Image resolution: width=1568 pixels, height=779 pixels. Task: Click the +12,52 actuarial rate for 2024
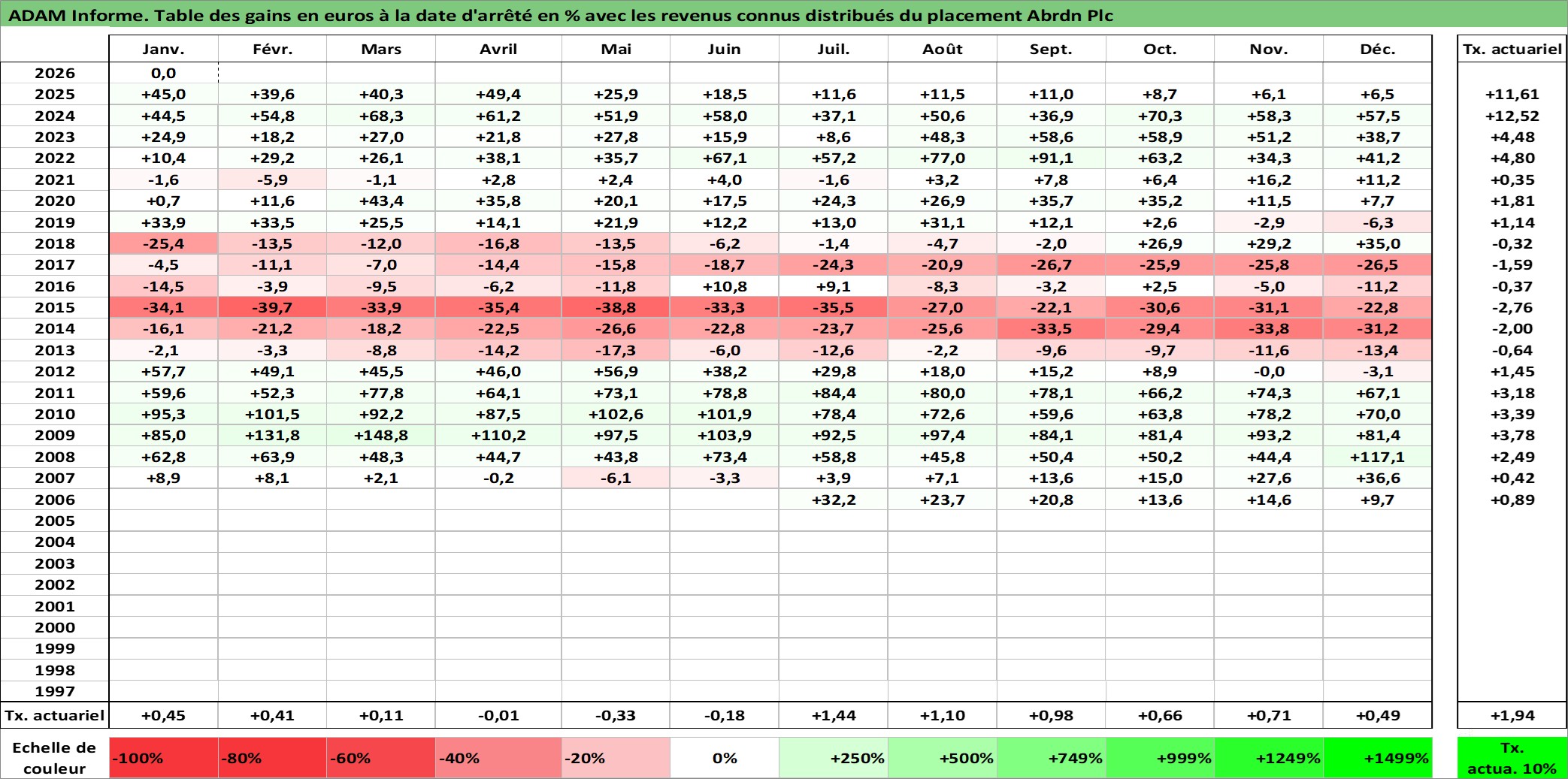pos(1512,116)
